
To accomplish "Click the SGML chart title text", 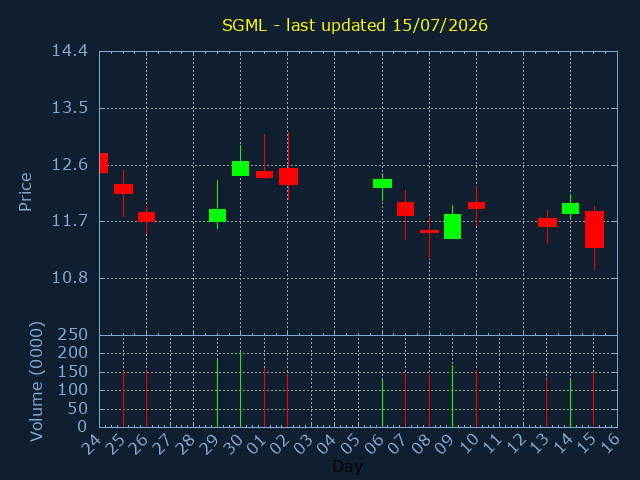I will tap(355, 25).
